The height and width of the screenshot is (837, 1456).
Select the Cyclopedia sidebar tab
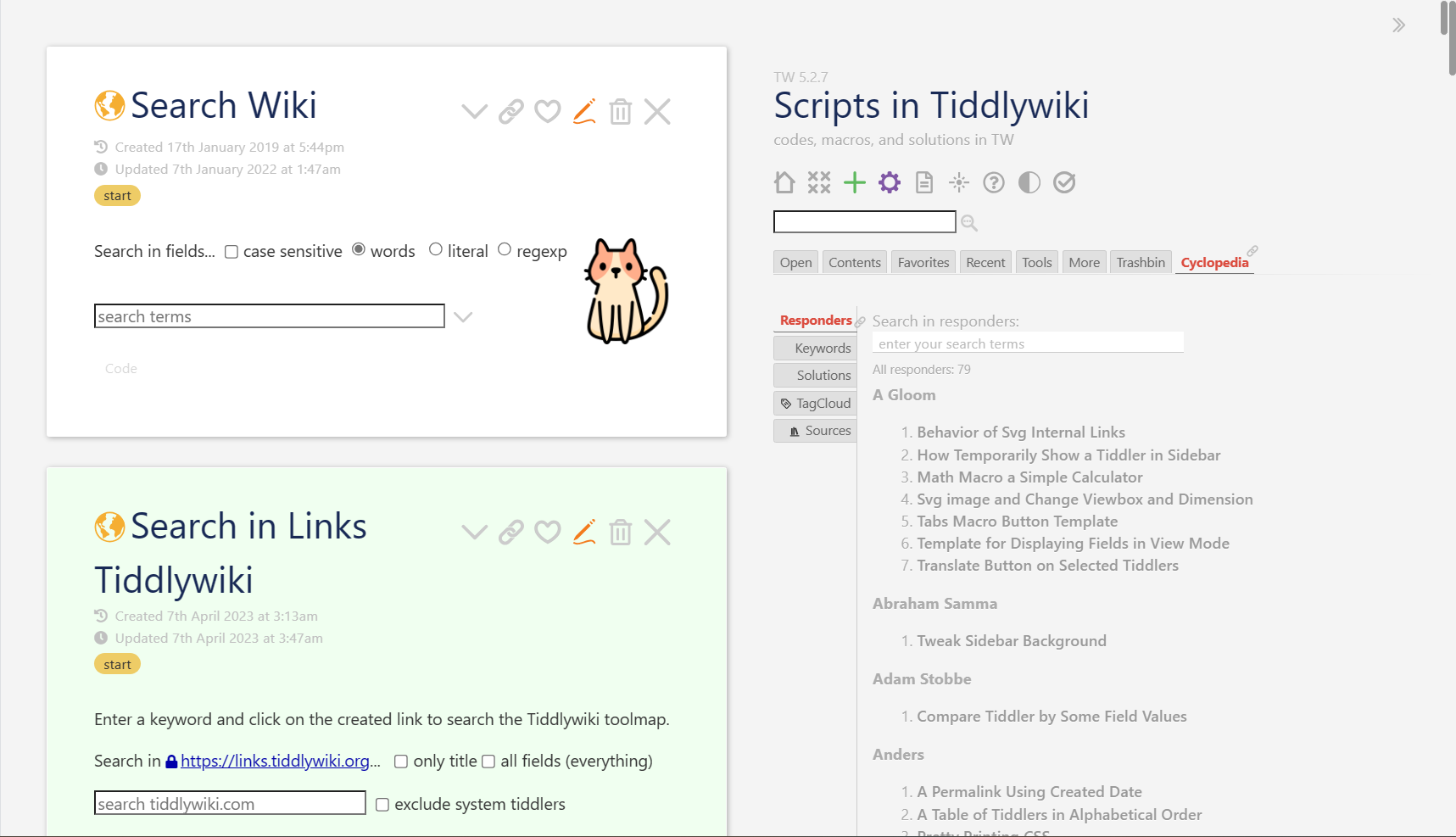point(1214,262)
